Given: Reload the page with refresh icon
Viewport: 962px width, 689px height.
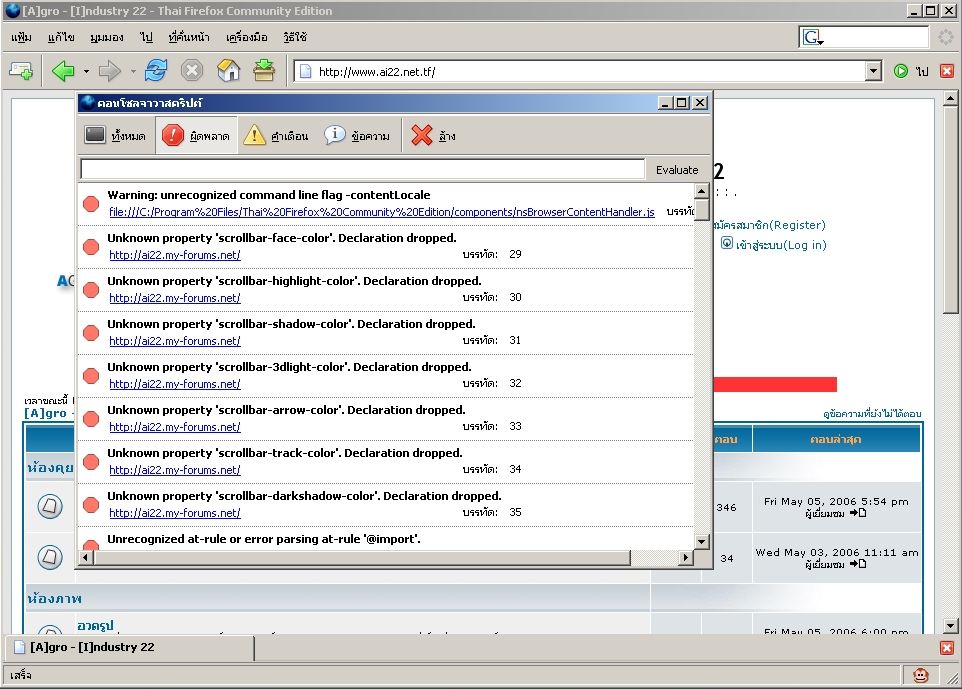Looking at the screenshot, I should [156, 71].
